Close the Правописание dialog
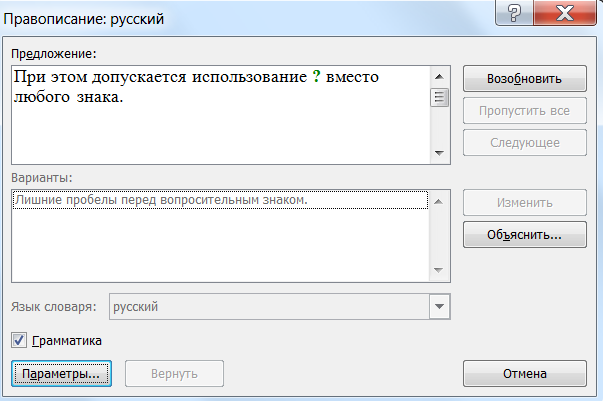 pyautogui.click(x=565, y=12)
